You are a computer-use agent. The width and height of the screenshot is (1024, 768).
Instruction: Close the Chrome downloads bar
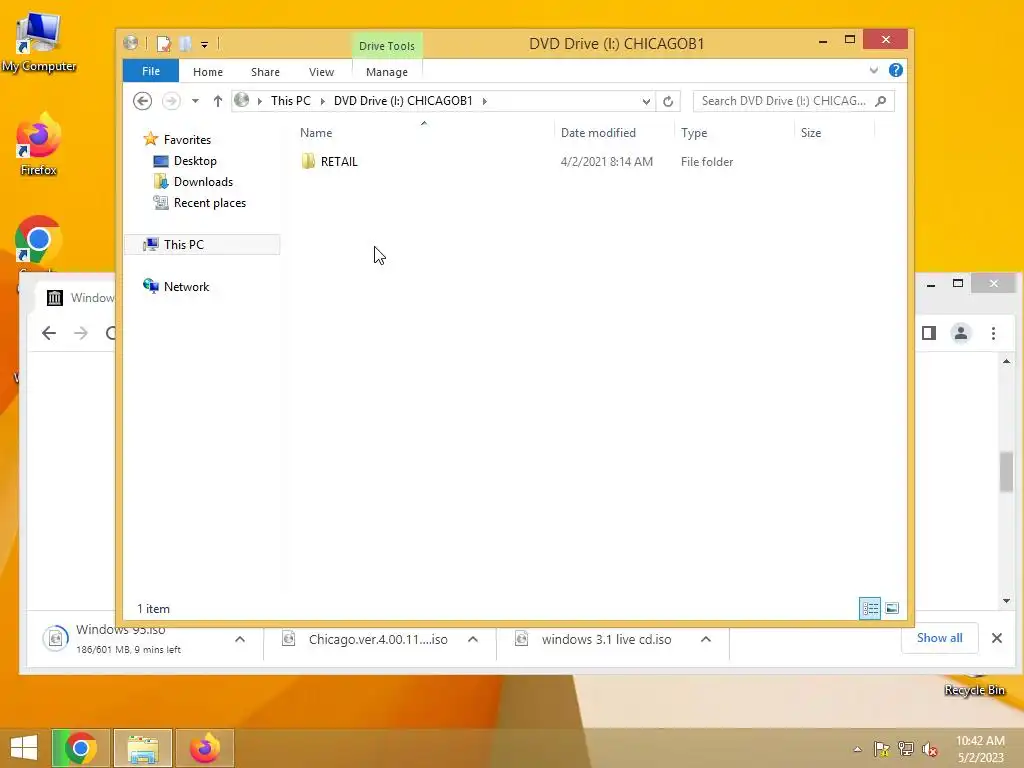tap(997, 638)
